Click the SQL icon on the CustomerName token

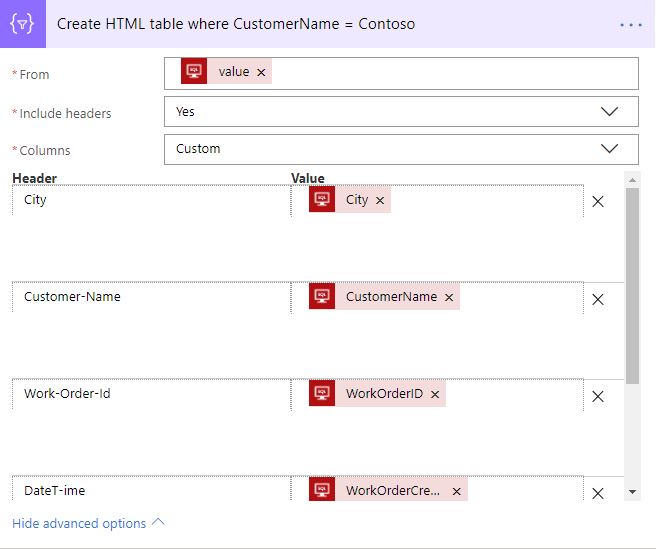pyautogui.click(x=322, y=297)
